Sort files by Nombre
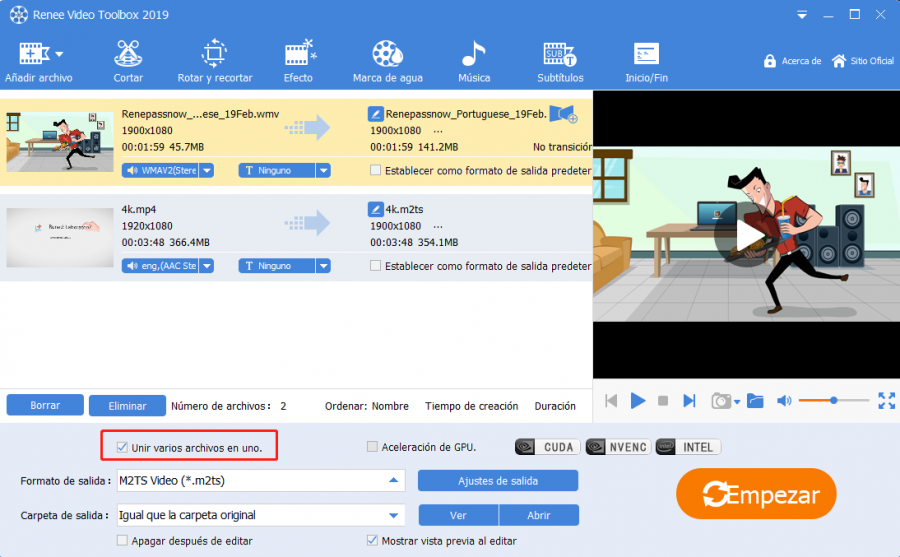Image resolution: width=900 pixels, height=557 pixels. pyautogui.click(x=390, y=406)
